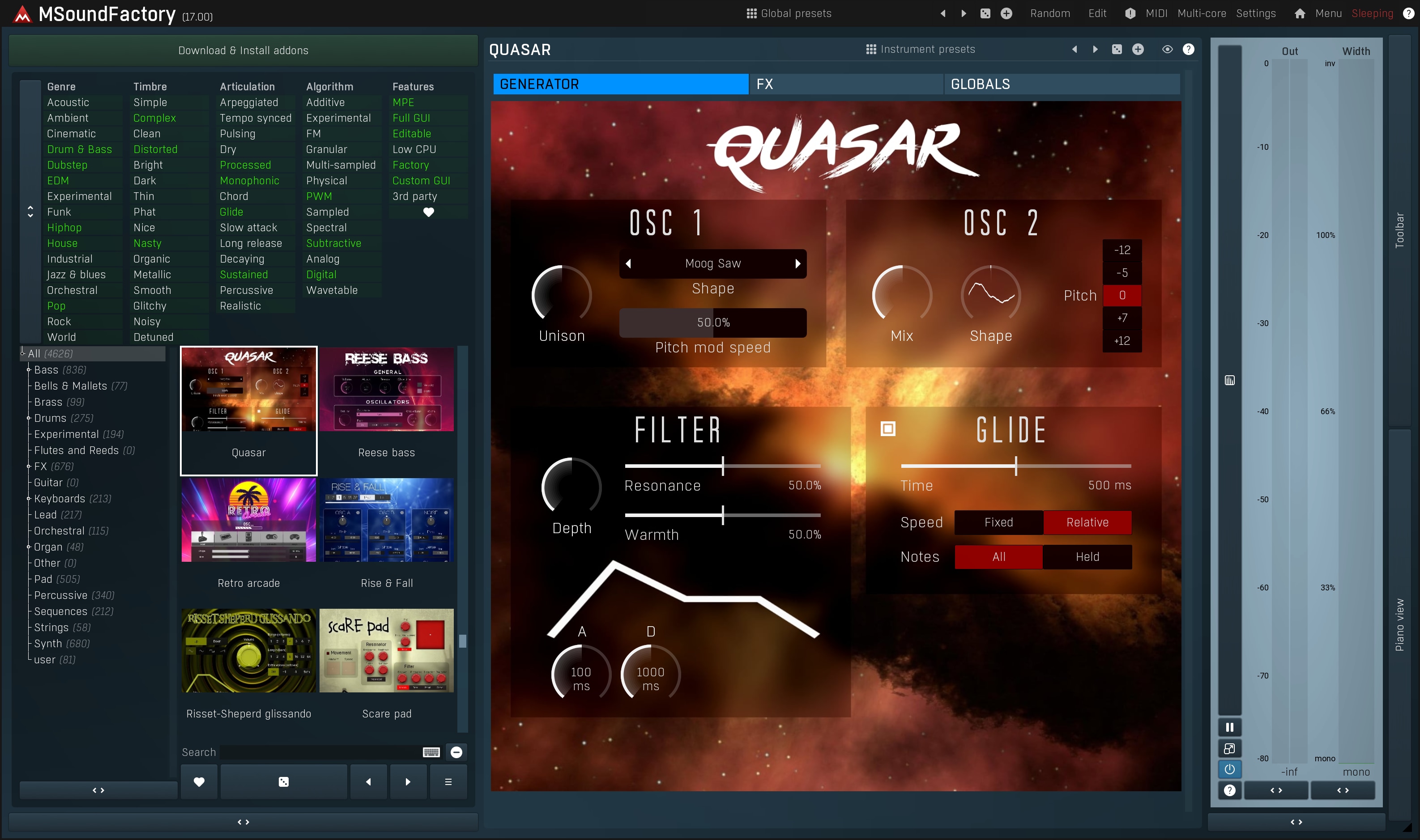Click the filter Resonance slider

(722, 466)
